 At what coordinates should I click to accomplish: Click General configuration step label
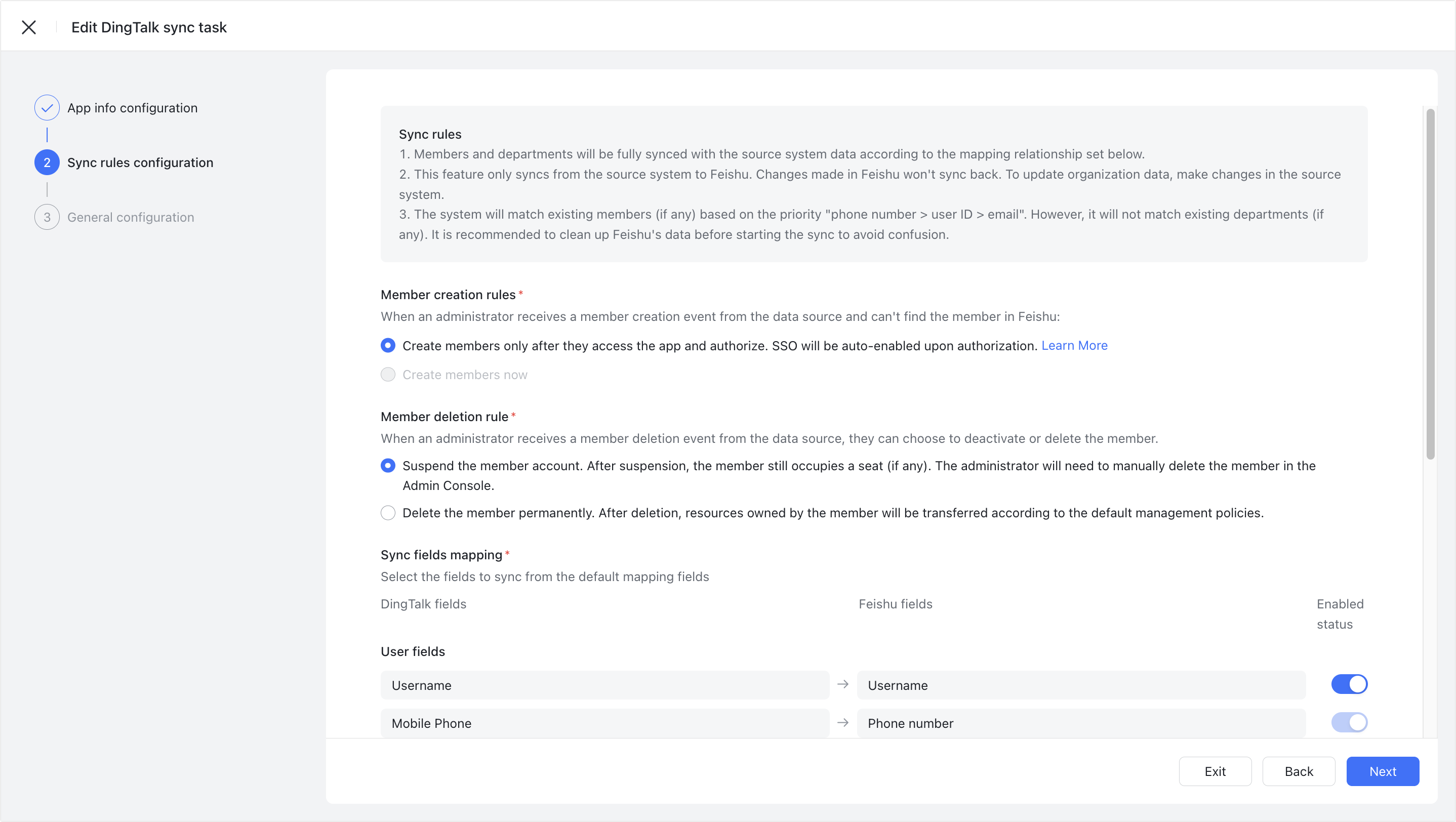(x=131, y=217)
